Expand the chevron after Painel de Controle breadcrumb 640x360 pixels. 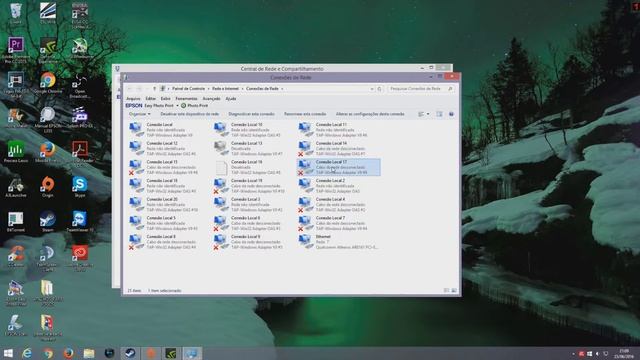point(209,89)
